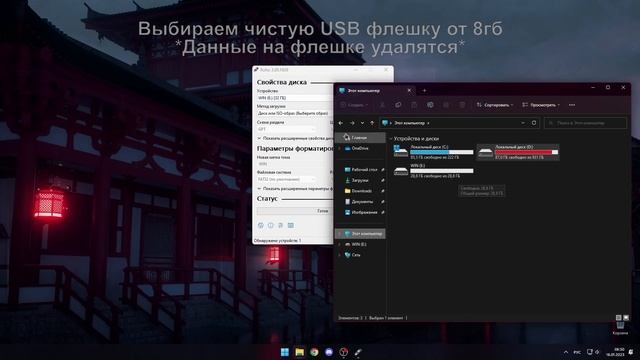Image resolution: width=640 pixels, height=360 pixels.
Task: Select Локальный диск (D:) drive
Action: point(518,152)
